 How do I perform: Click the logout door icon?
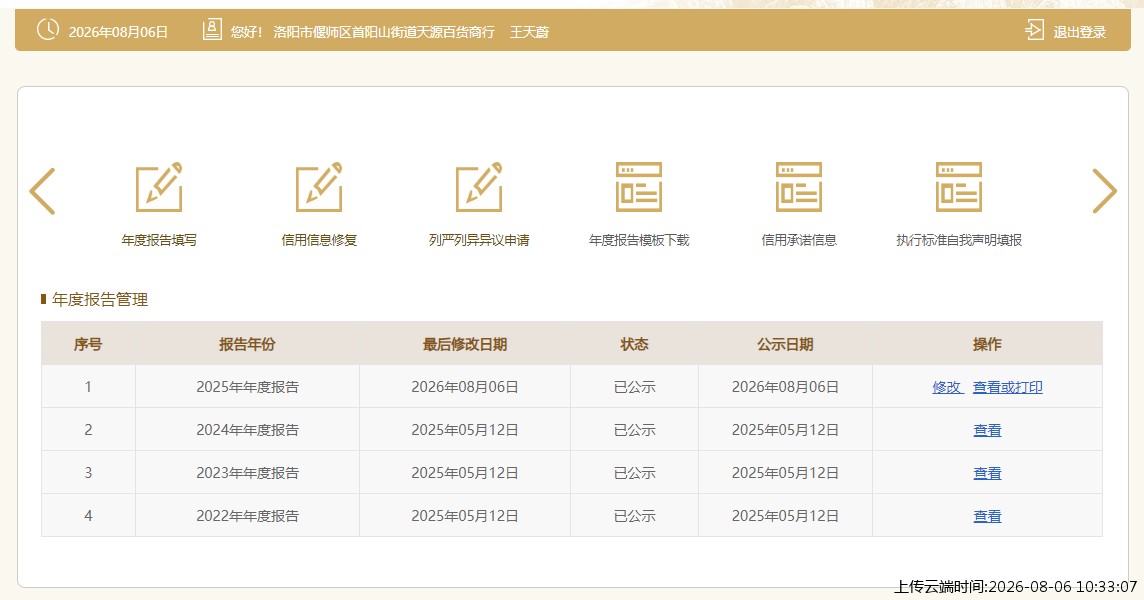[1034, 30]
